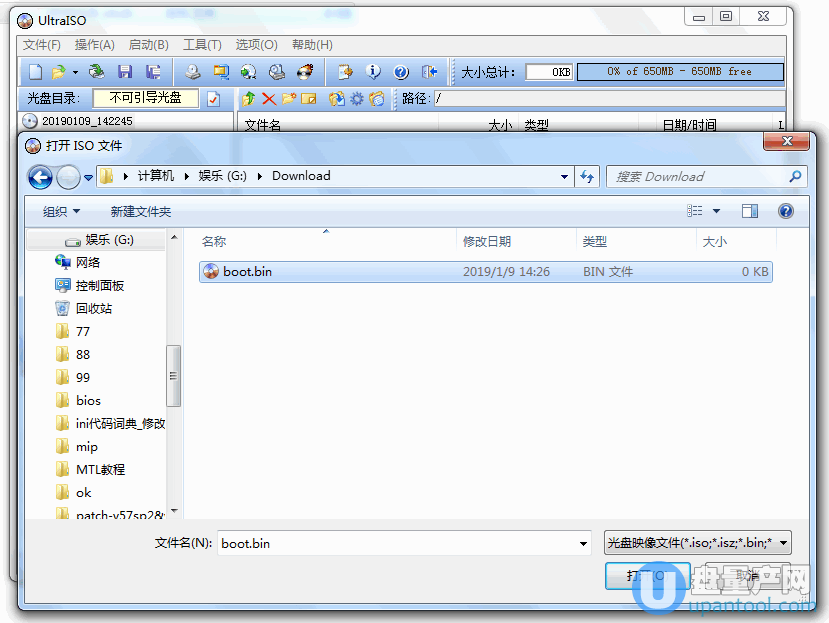This screenshot has height=623, width=829.
Task: Click Download in the address breadcrumb
Action: click(301, 176)
